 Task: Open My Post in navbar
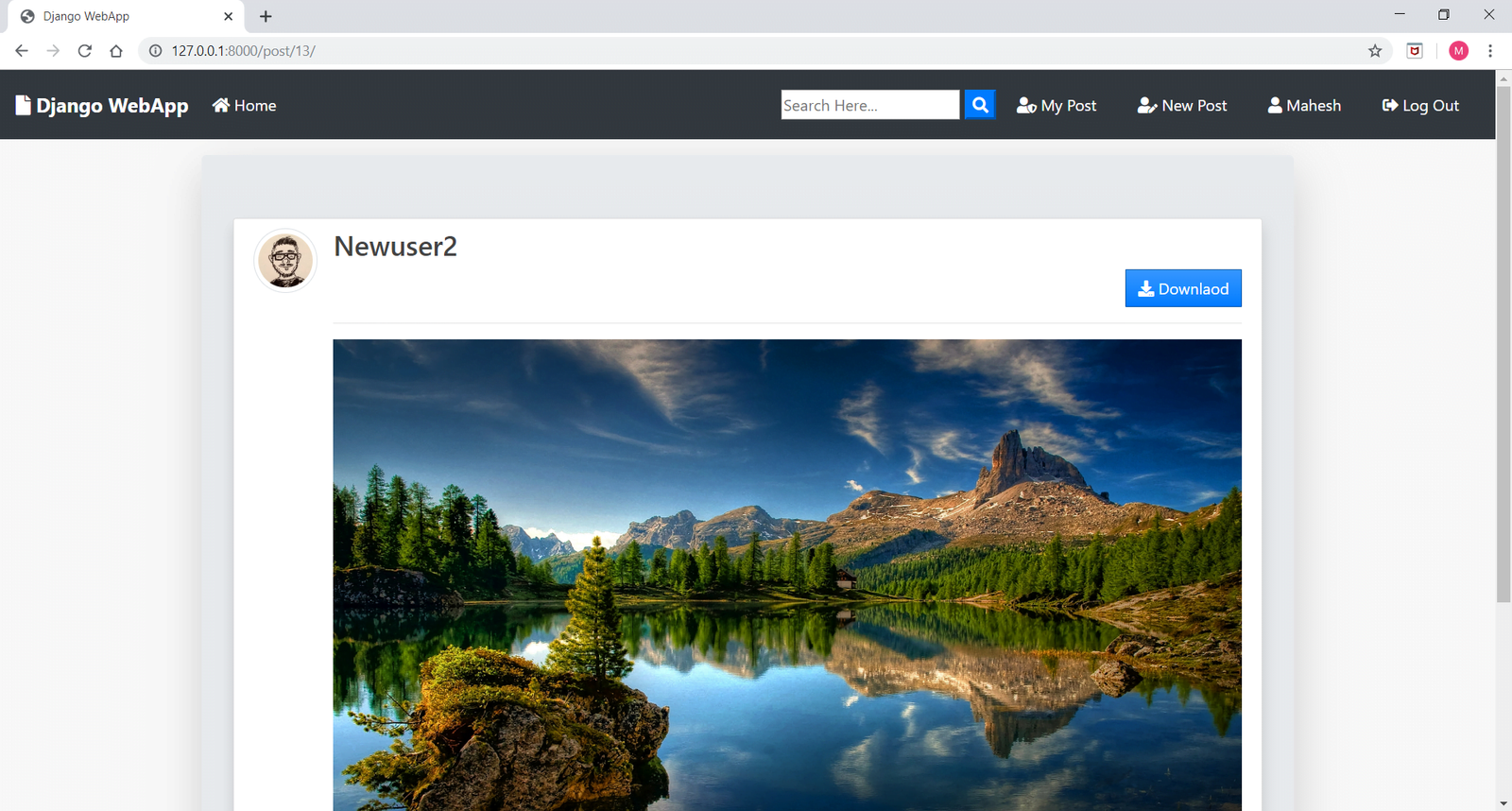point(1057,106)
